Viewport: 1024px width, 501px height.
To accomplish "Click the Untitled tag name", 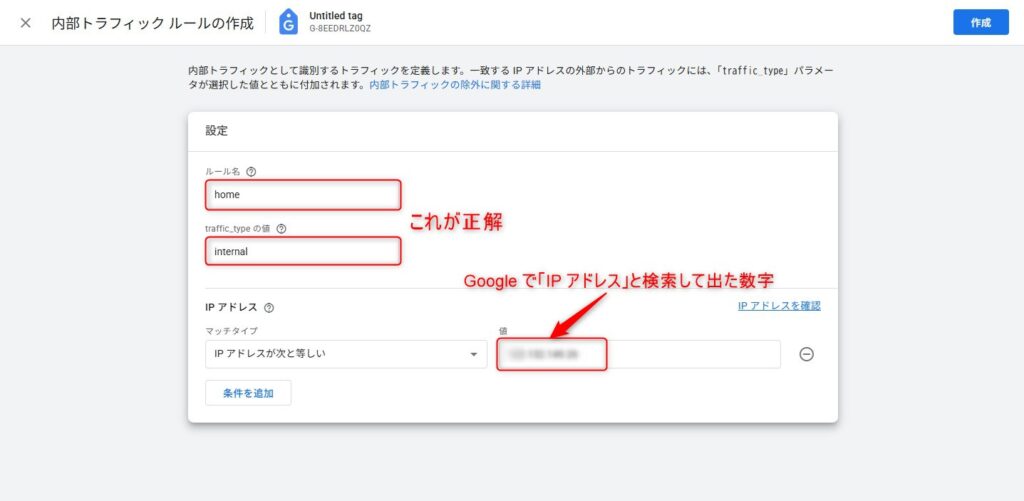I will coord(336,16).
